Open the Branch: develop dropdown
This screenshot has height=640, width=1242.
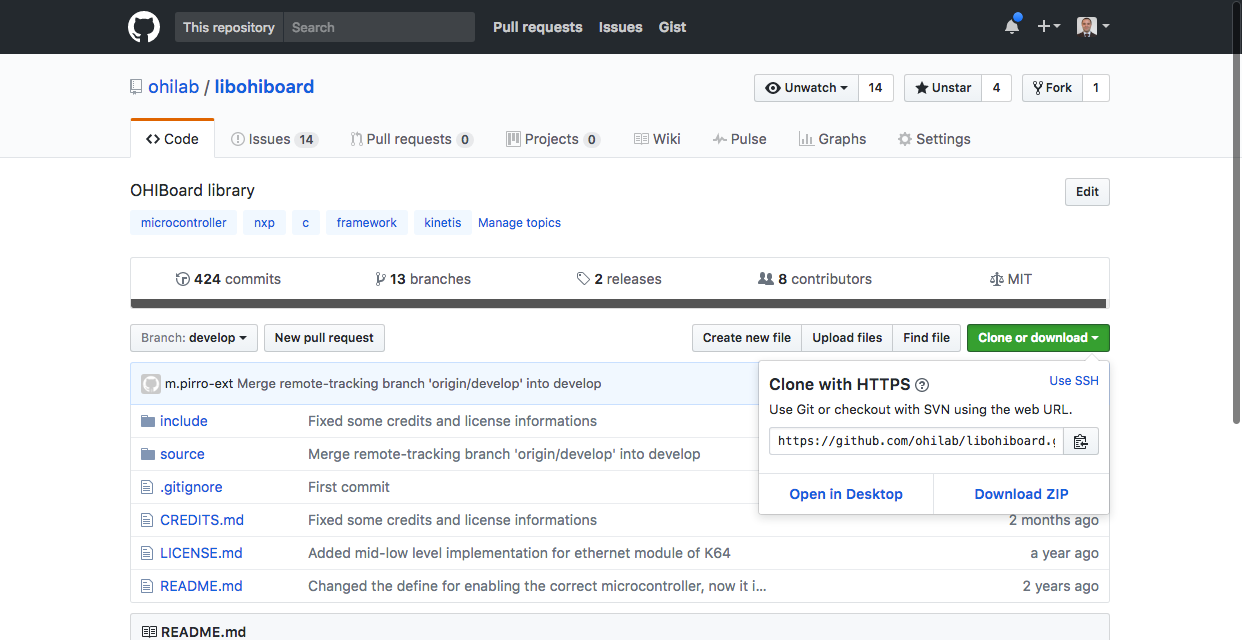pyautogui.click(x=194, y=338)
